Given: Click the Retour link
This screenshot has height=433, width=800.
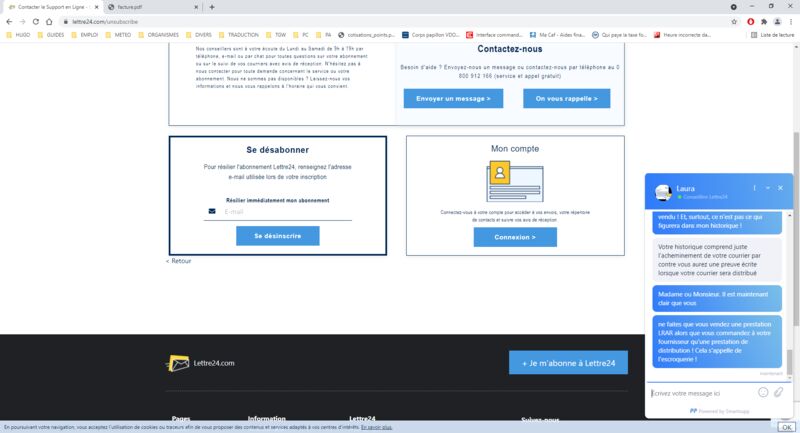Looking at the screenshot, I should (x=179, y=261).
